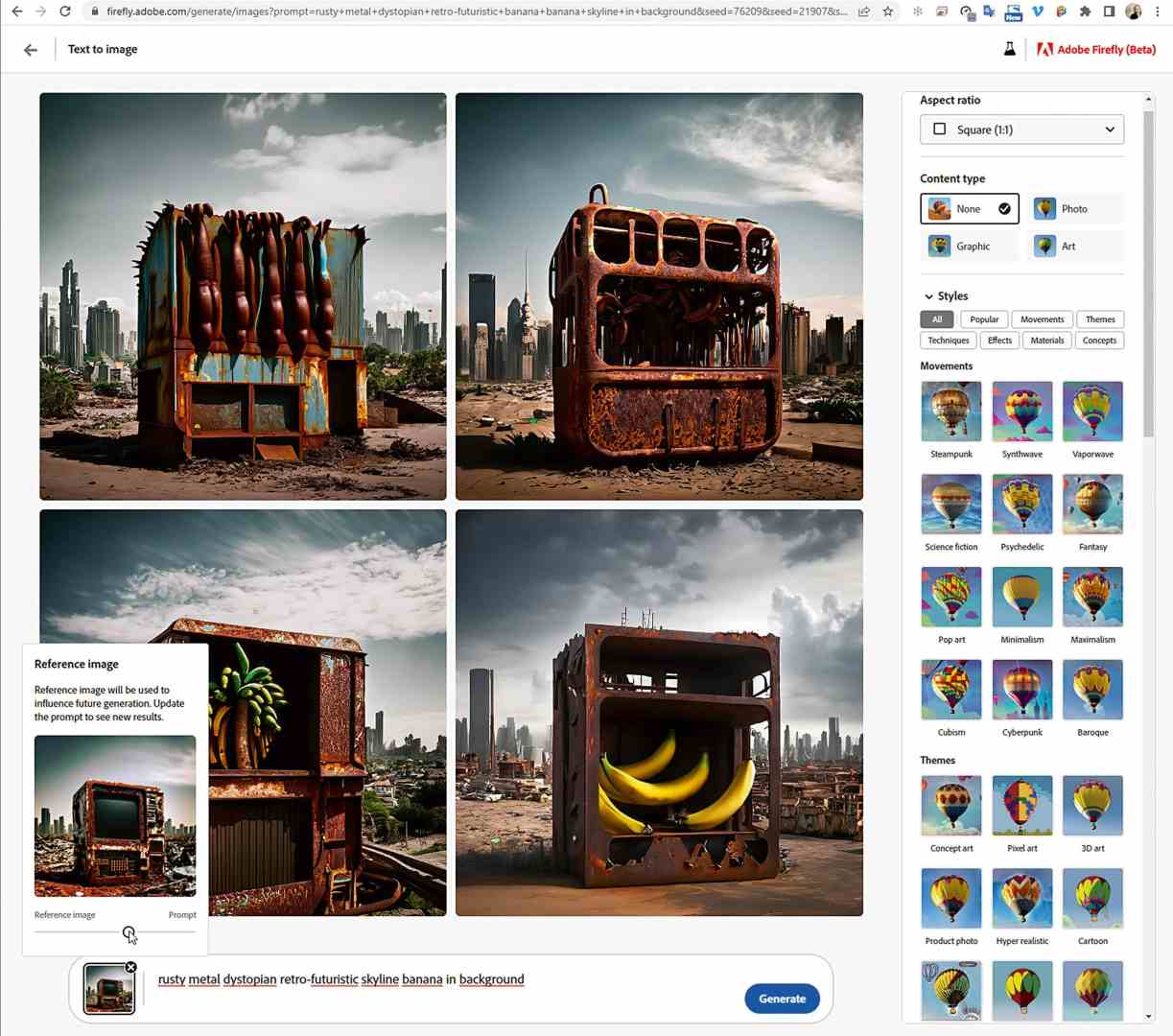
Task: Select the Synthwave style thumbnail
Action: tap(1021, 411)
